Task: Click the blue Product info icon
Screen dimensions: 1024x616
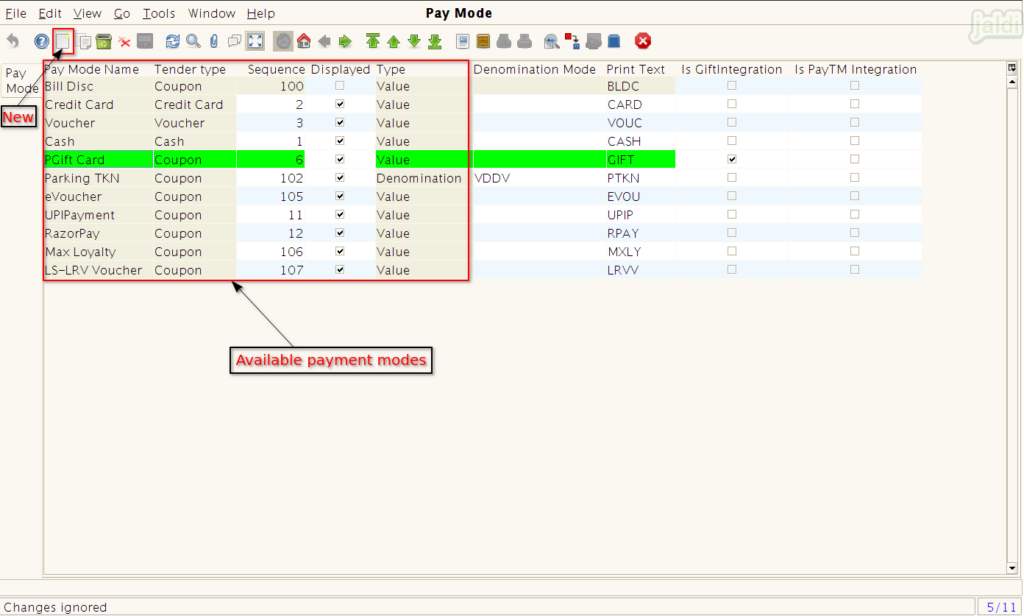Action: (614, 42)
